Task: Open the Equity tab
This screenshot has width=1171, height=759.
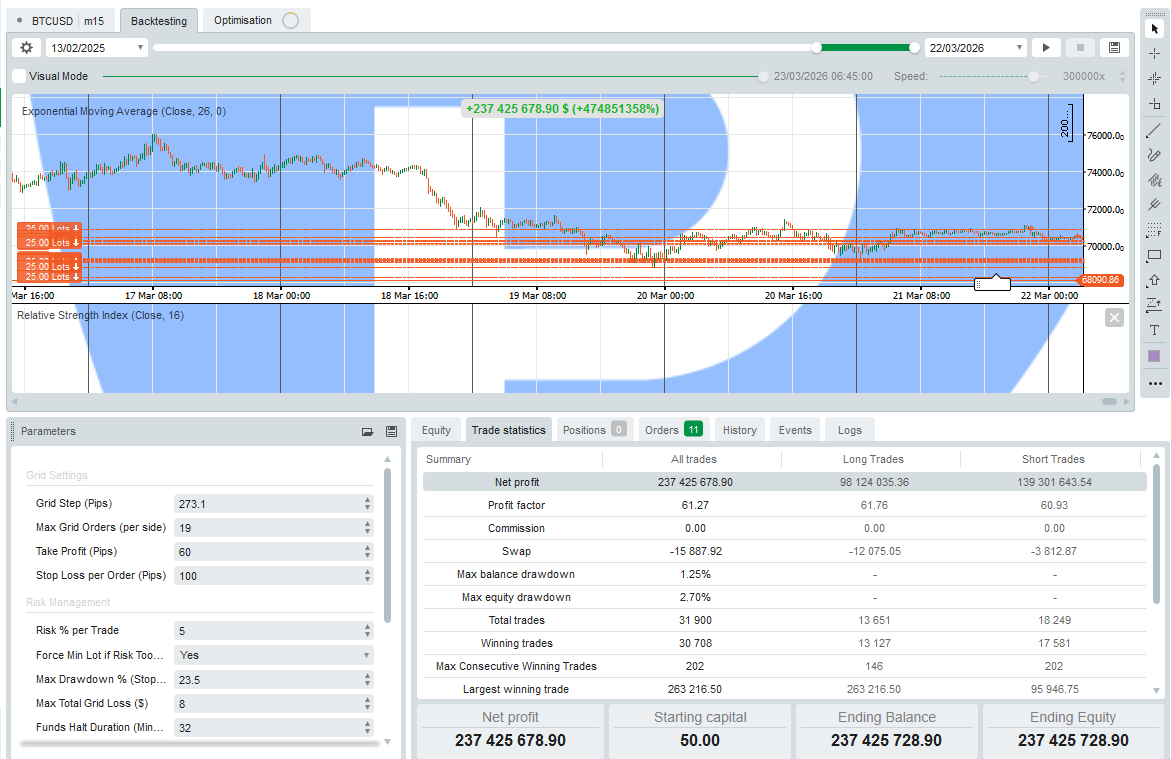Action: coord(436,430)
